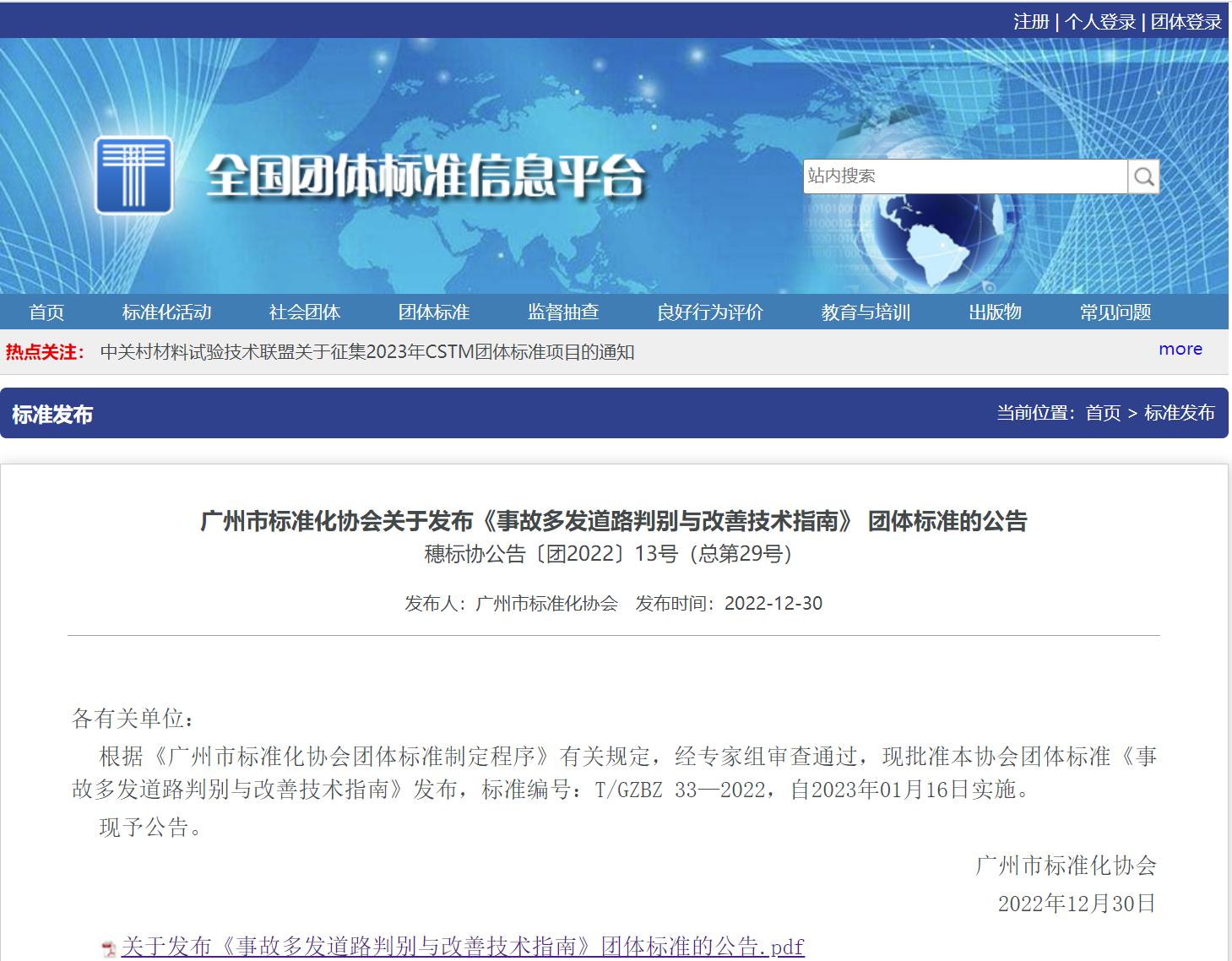The image size is (1232, 961).
Task: Download the 事故多发道路 announcement PDF
Action: (x=463, y=947)
